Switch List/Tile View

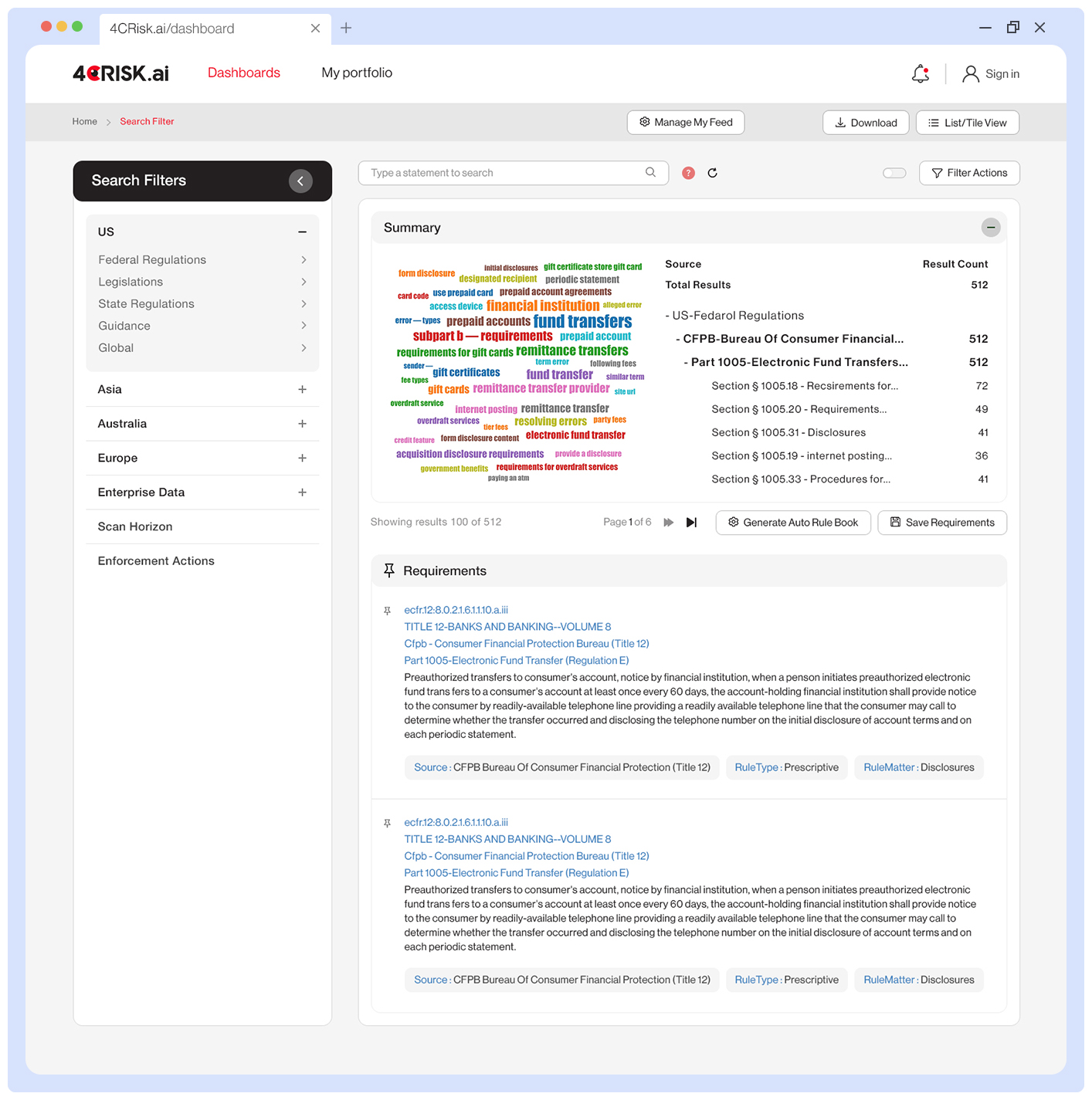[968, 123]
